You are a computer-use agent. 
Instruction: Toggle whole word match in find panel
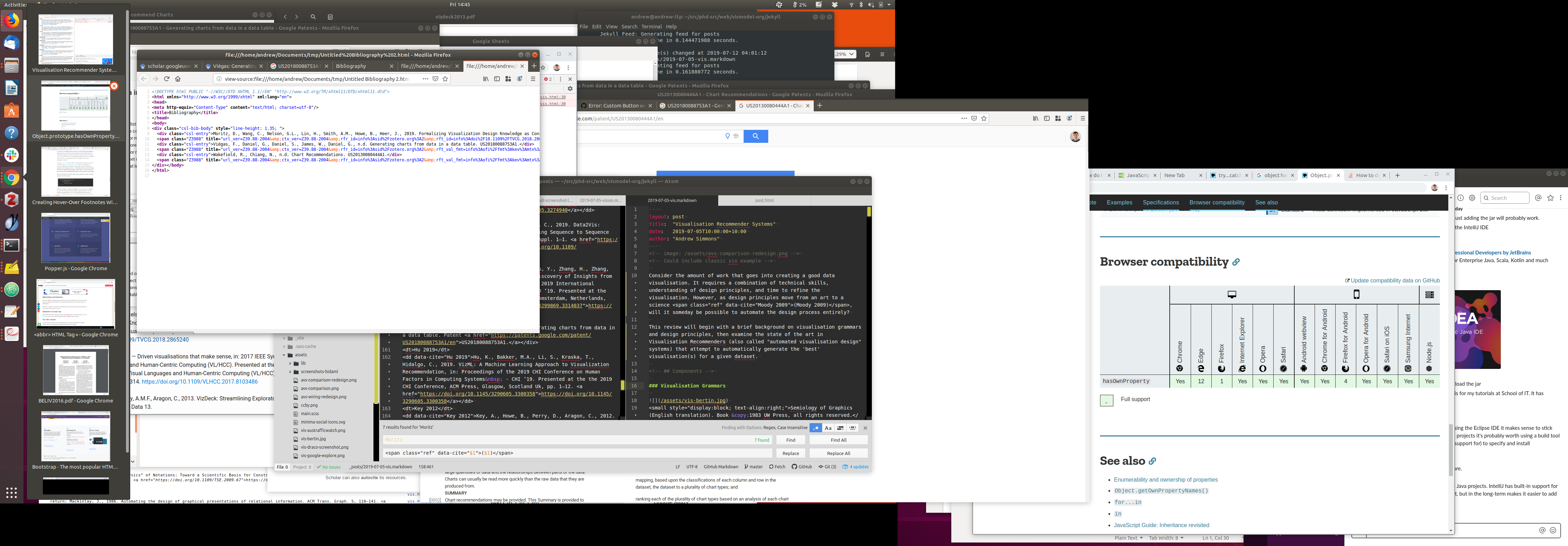[853, 428]
